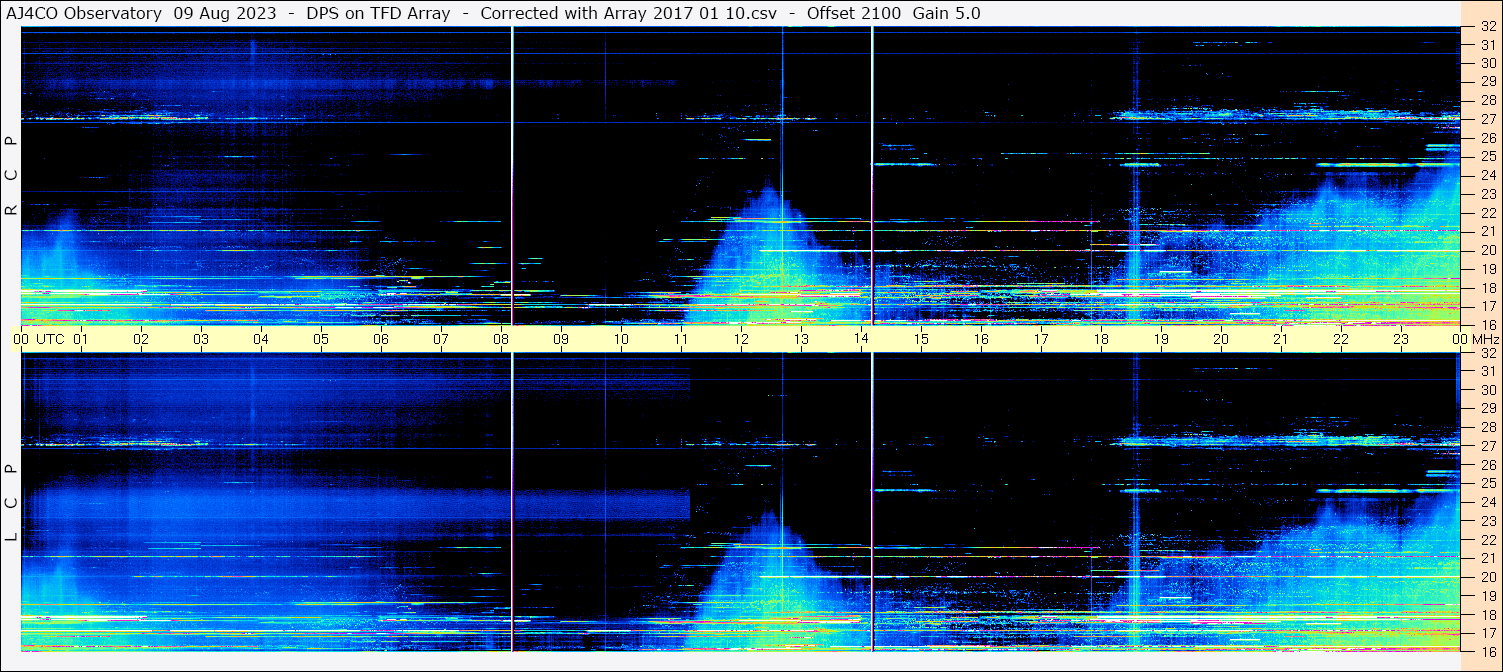
Task: Select the 28 MHz label of LCP panel
Action: [x=1488, y=427]
